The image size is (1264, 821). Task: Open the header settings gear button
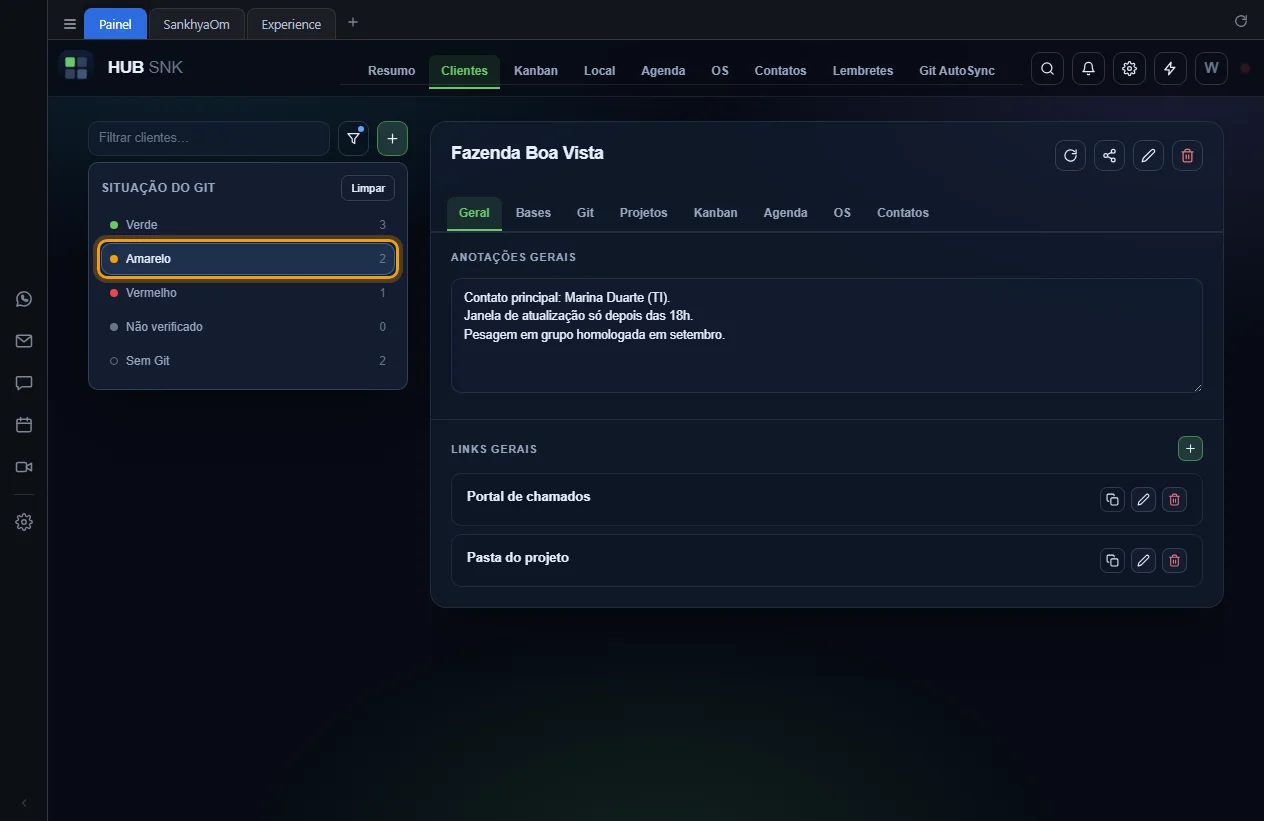click(x=1129, y=69)
